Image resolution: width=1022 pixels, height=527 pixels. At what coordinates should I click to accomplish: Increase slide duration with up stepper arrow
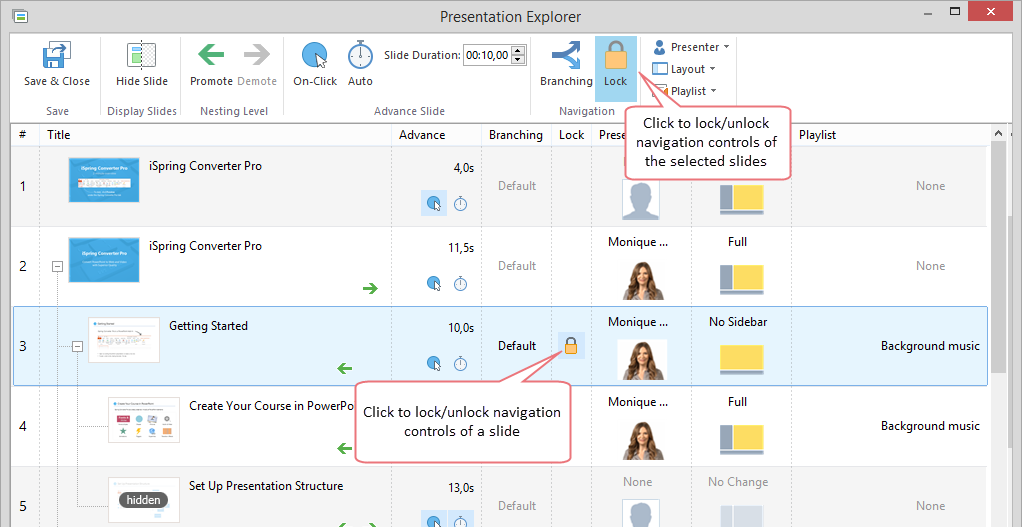coord(518,51)
